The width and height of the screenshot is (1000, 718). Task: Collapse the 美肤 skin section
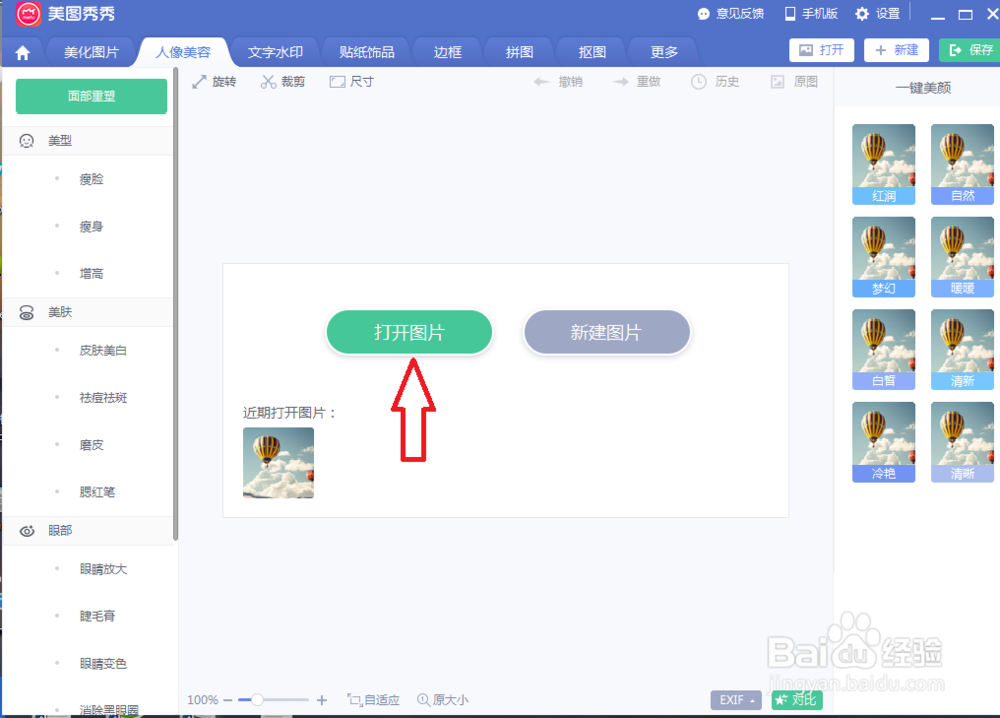click(58, 311)
